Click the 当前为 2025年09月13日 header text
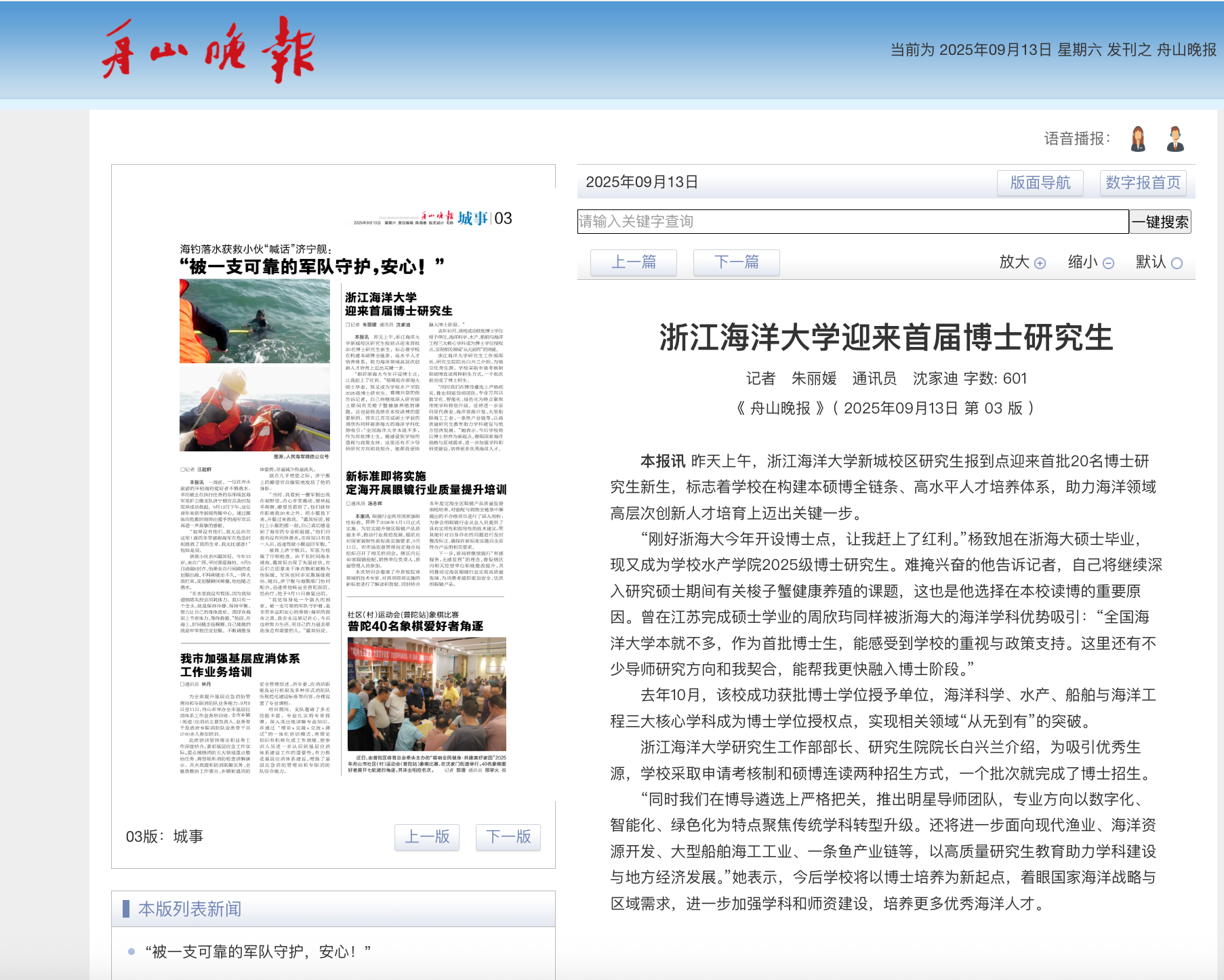 [x=1053, y=49]
